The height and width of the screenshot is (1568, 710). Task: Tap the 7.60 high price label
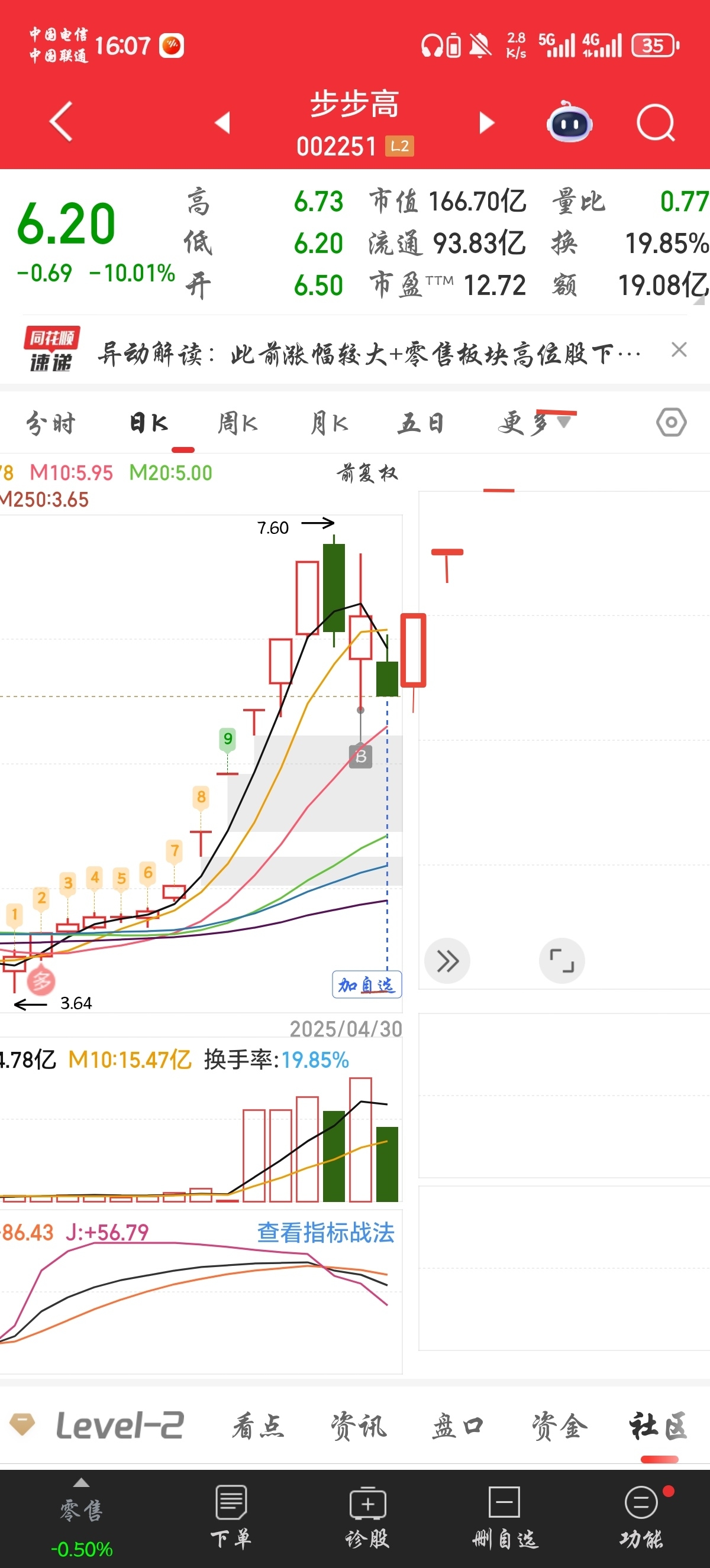pos(273,528)
